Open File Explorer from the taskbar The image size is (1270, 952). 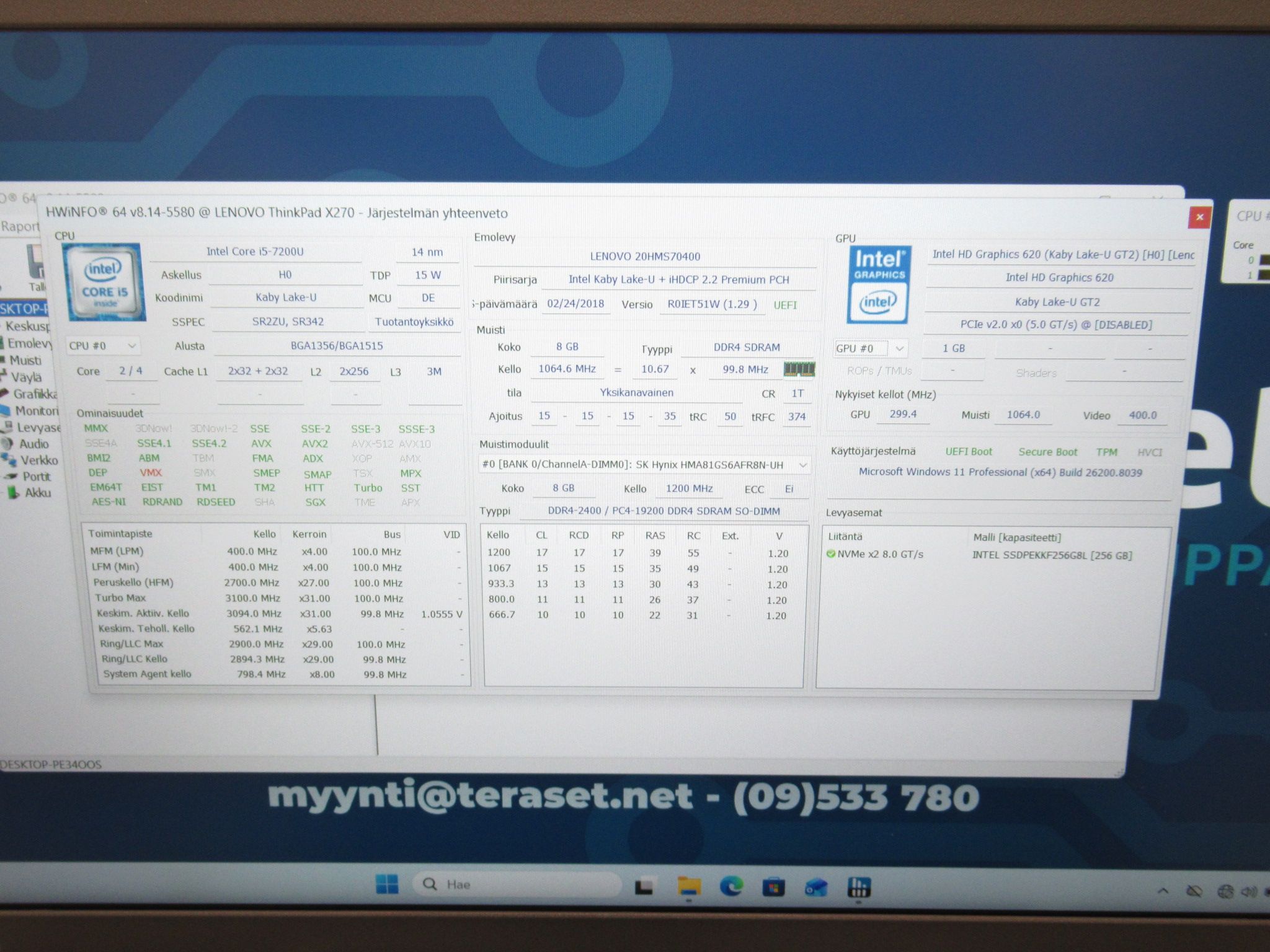(688, 886)
